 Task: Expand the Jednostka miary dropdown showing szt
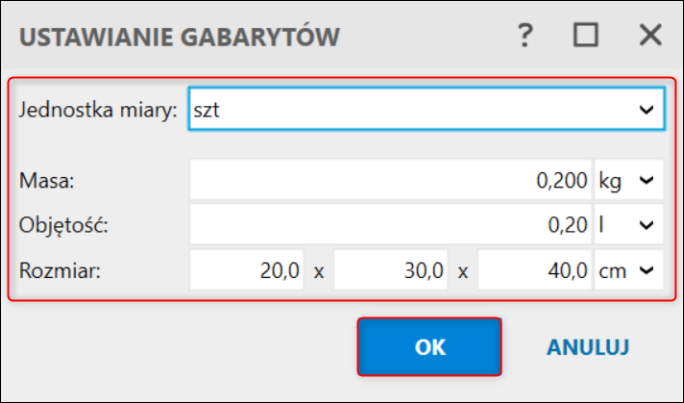[427, 109]
